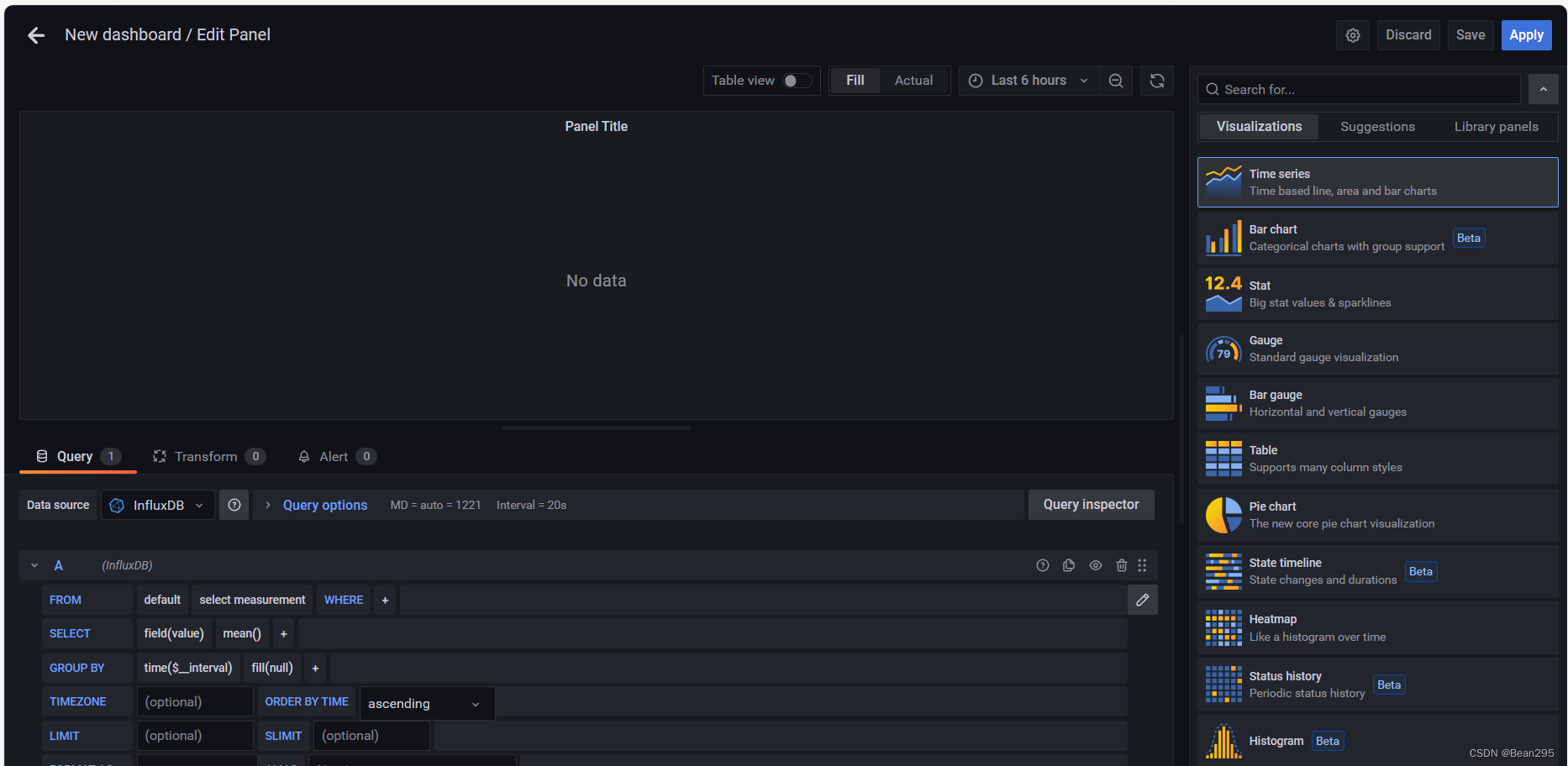Image resolution: width=1568 pixels, height=766 pixels.
Task: Toggle the Table view switch
Action: click(797, 81)
